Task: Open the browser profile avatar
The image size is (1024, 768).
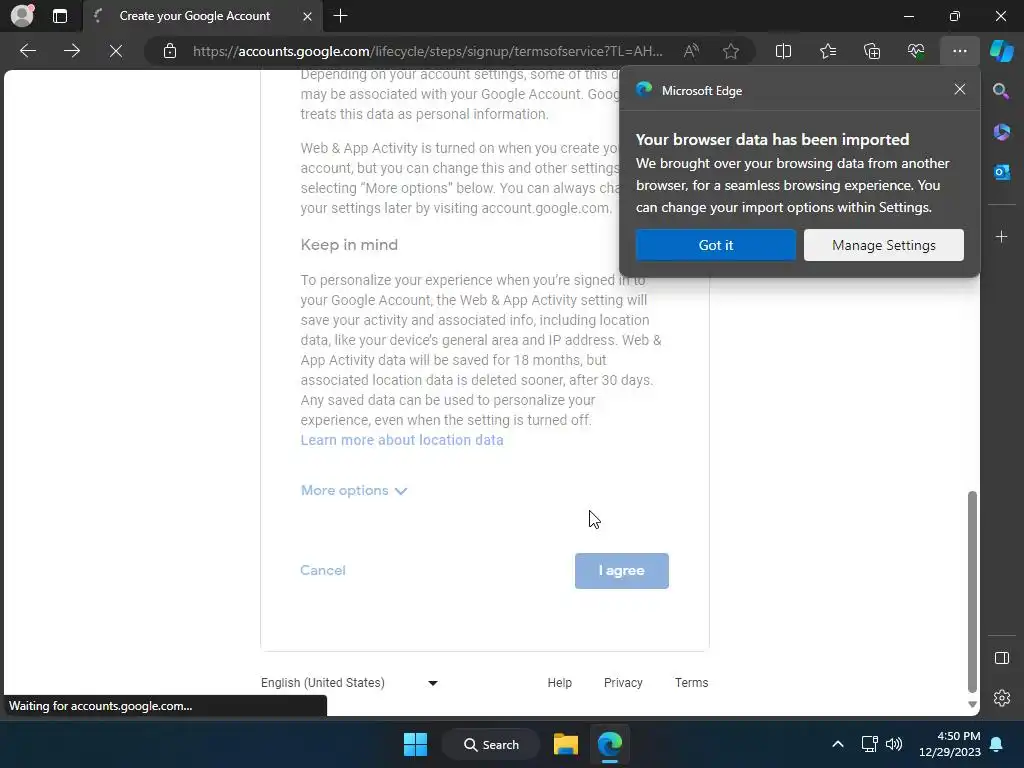Action: point(22,16)
